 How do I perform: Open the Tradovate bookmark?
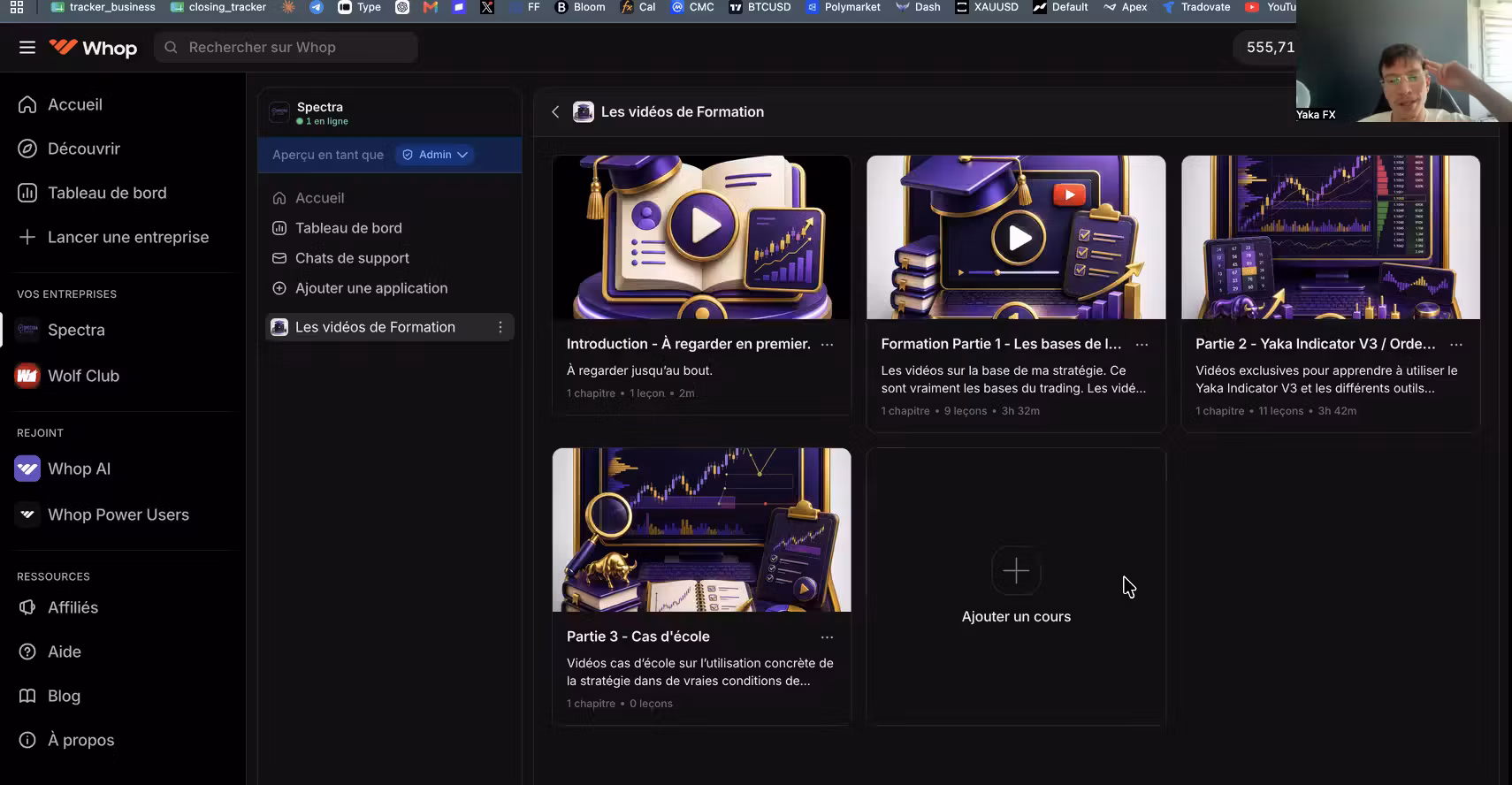coord(1196,7)
